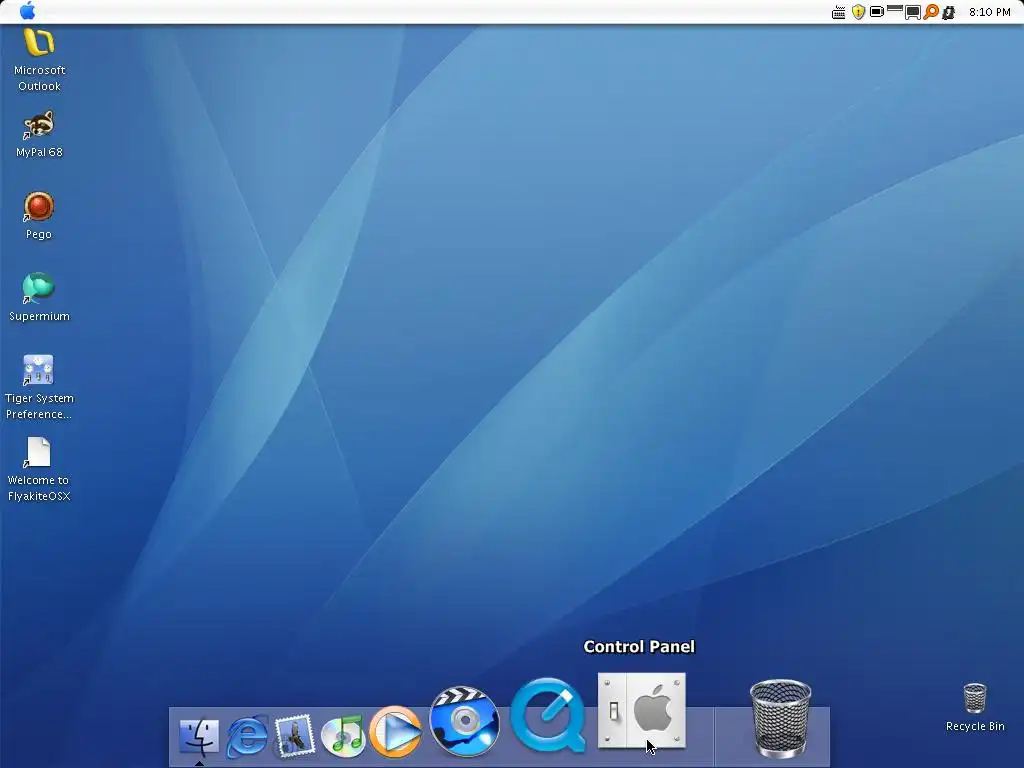Select the 'Supermium' icon label text
The width and height of the screenshot is (1024, 768).
39,316
